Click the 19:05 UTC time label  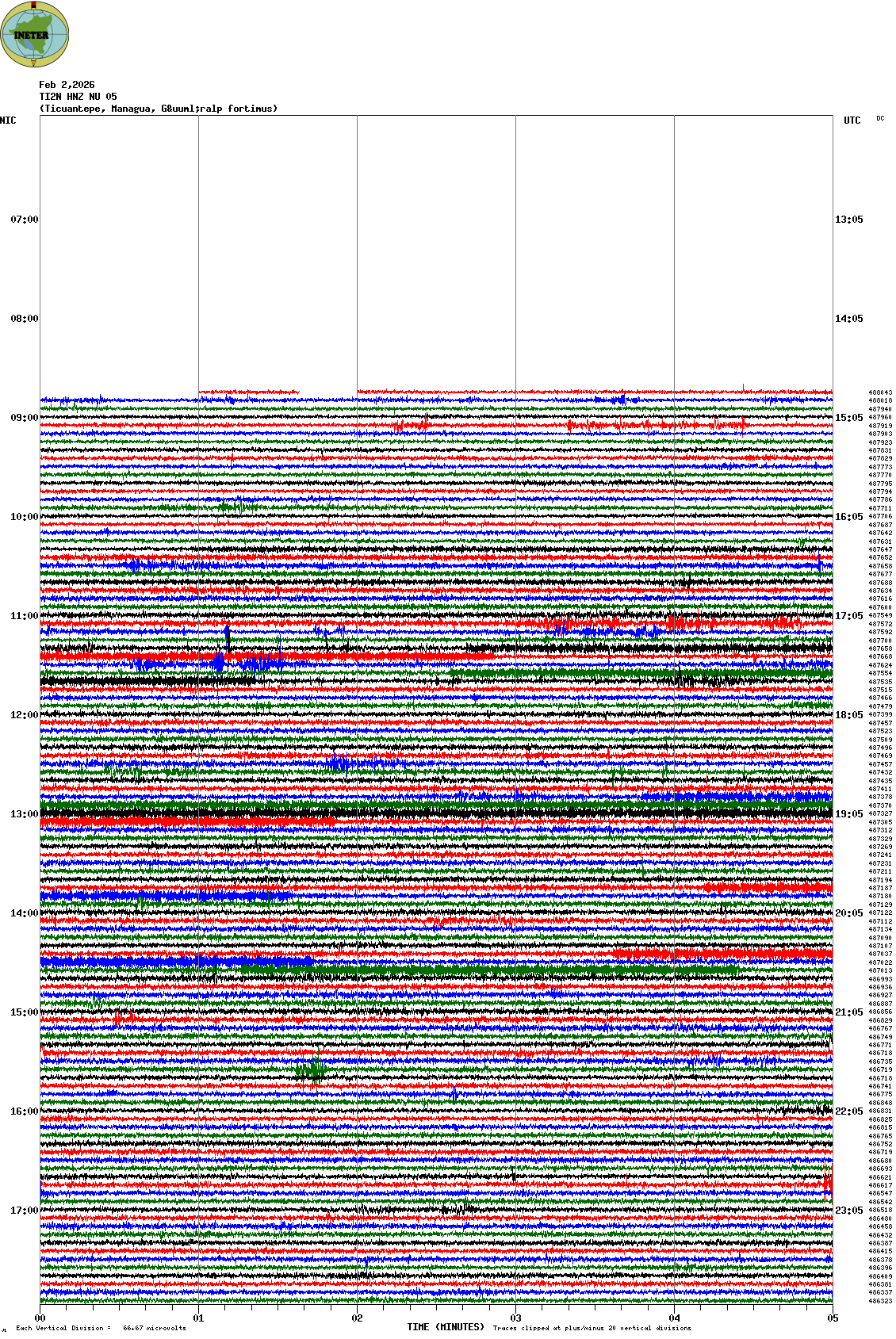pyautogui.click(x=848, y=814)
